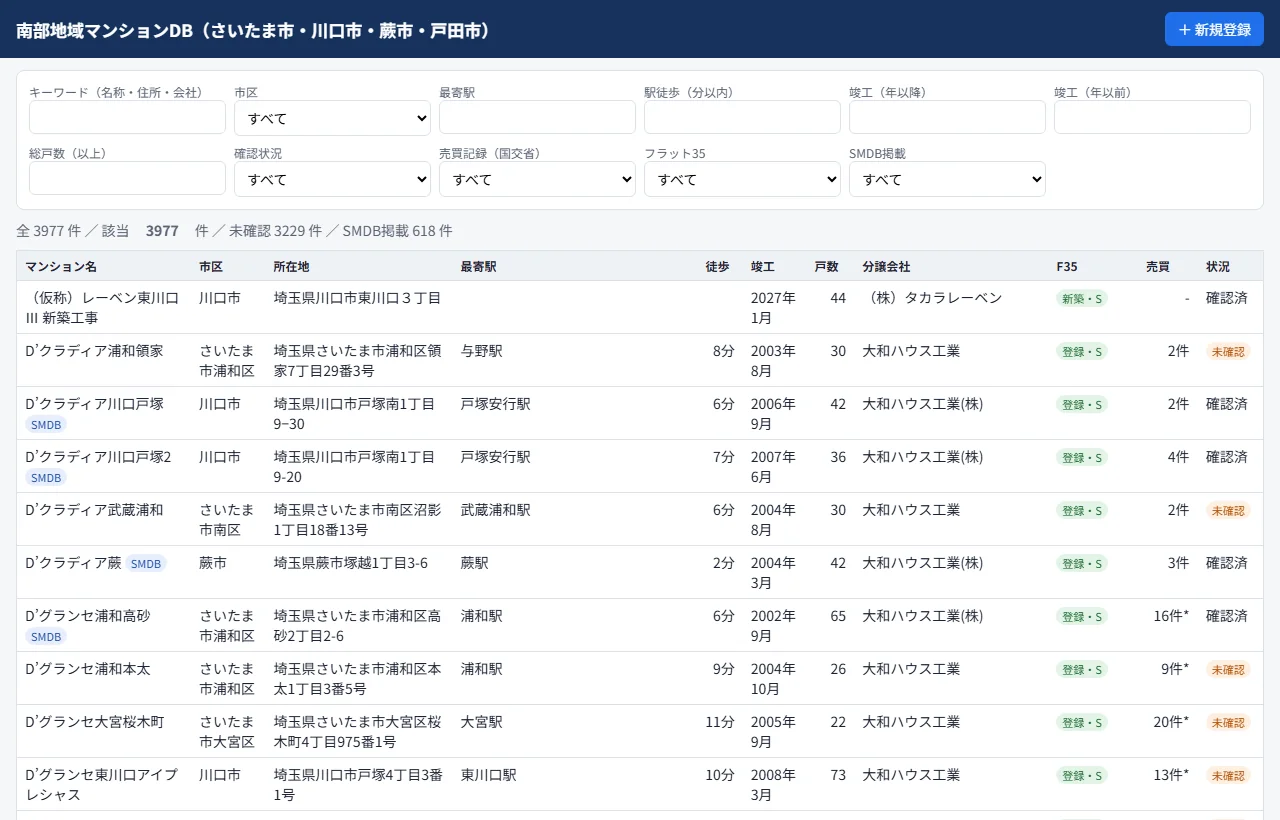The height and width of the screenshot is (820, 1280).
Task: Click into the 最寄駅 filter input
Action: point(537,117)
